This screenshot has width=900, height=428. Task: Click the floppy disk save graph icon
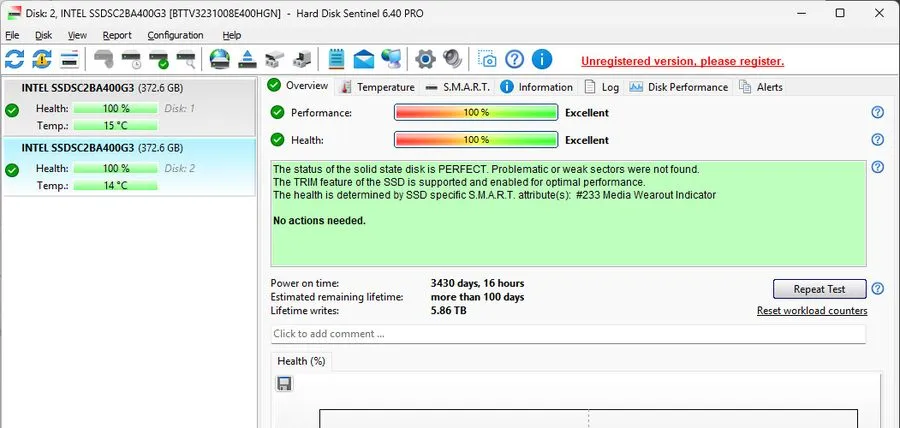(284, 384)
